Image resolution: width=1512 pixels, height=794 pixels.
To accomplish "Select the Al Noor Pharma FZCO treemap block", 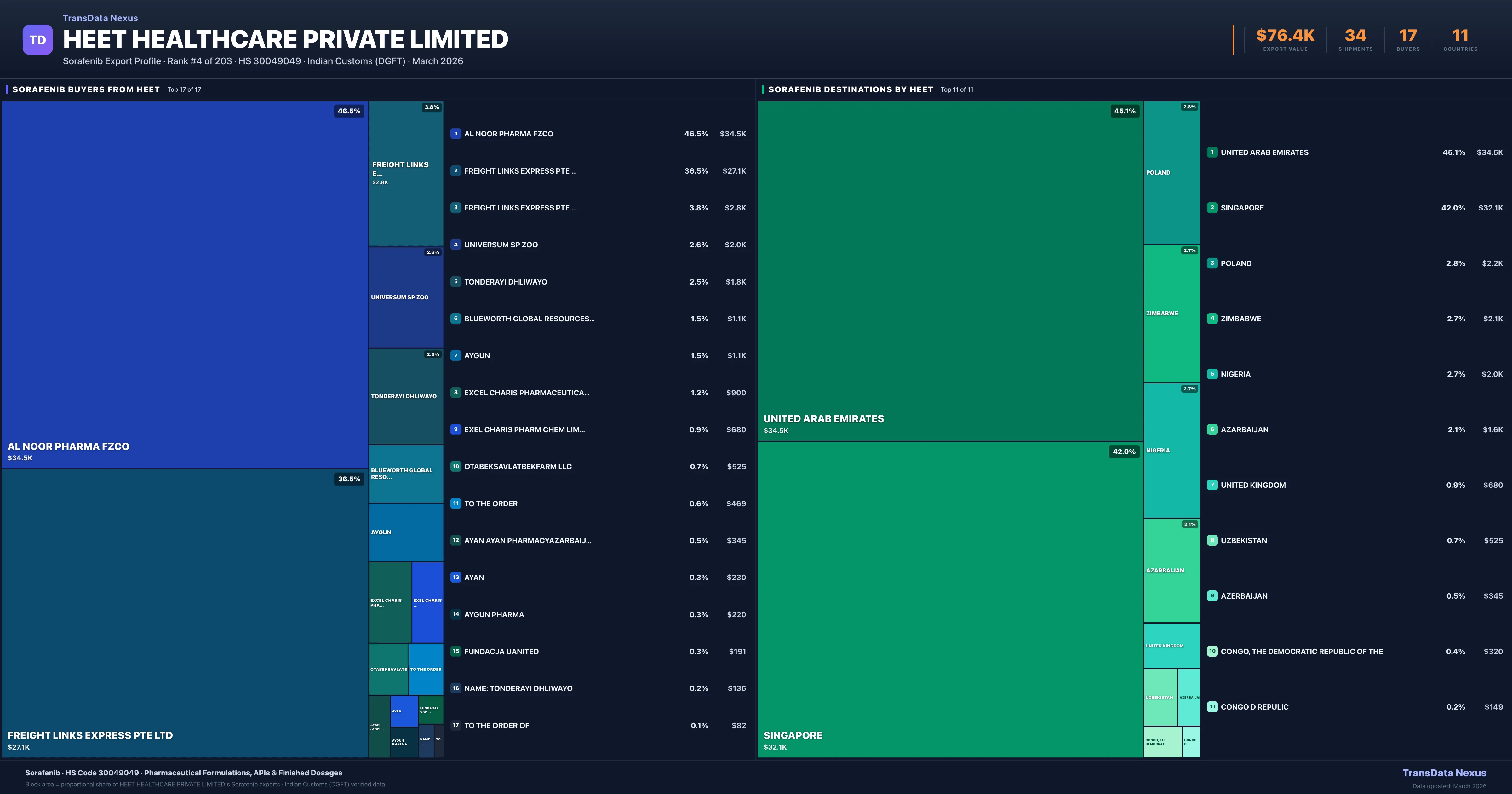I will click(184, 284).
